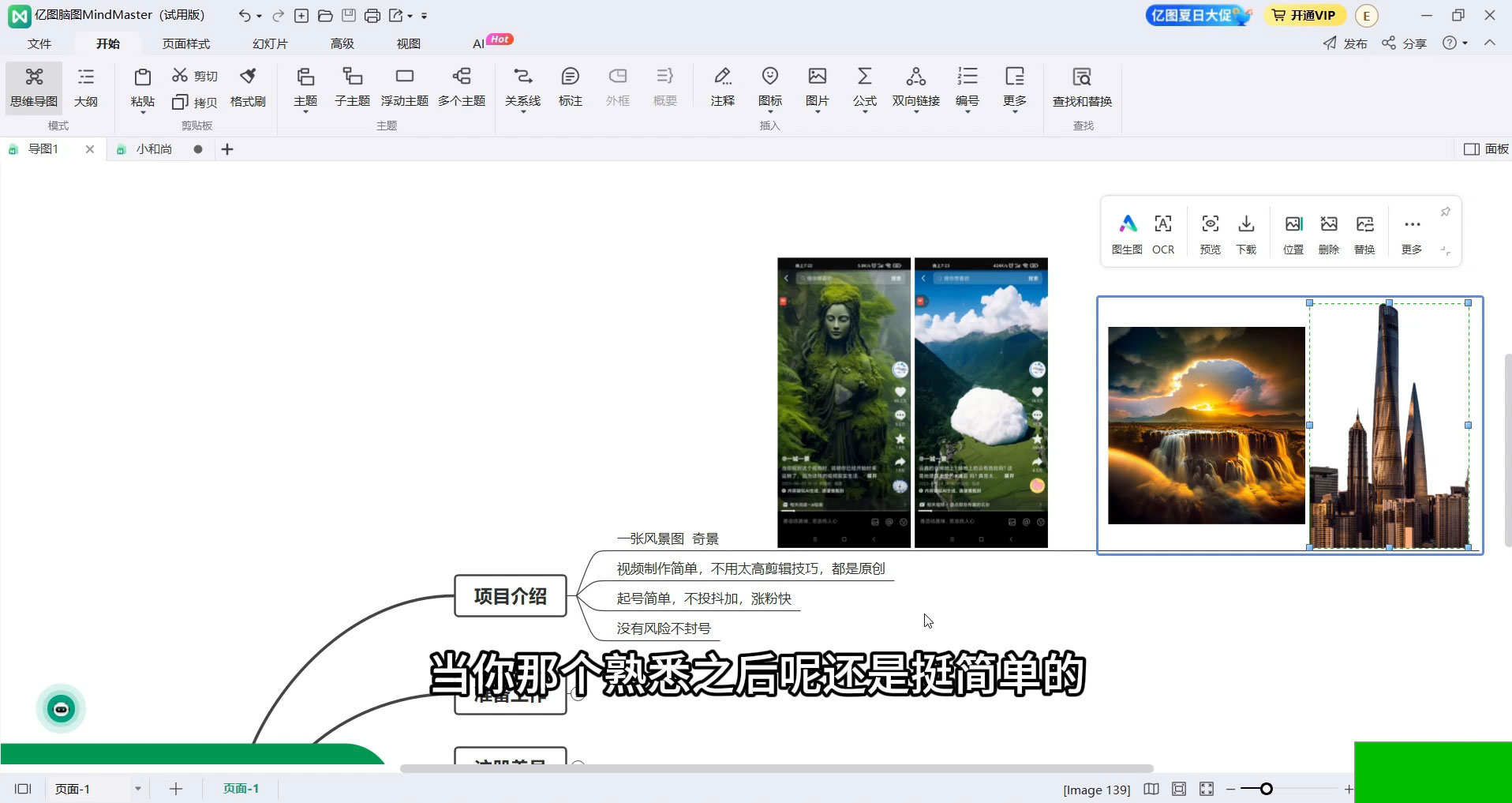Switch to the 小和尚 document tab
This screenshot has width=1512, height=803.
153,149
